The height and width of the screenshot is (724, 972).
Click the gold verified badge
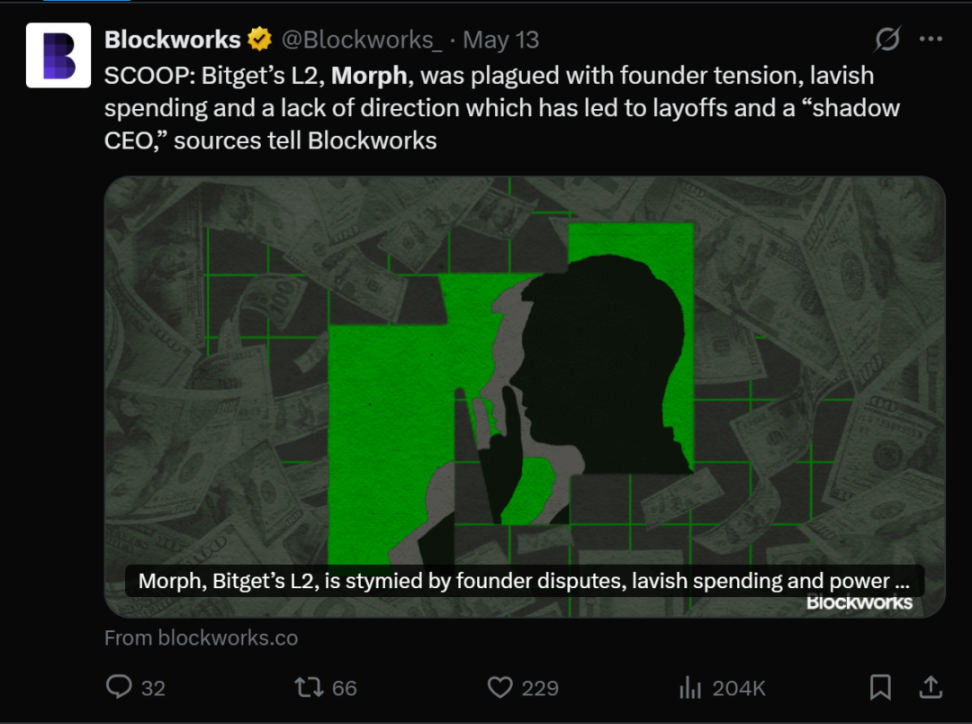click(x=259, y=39)
